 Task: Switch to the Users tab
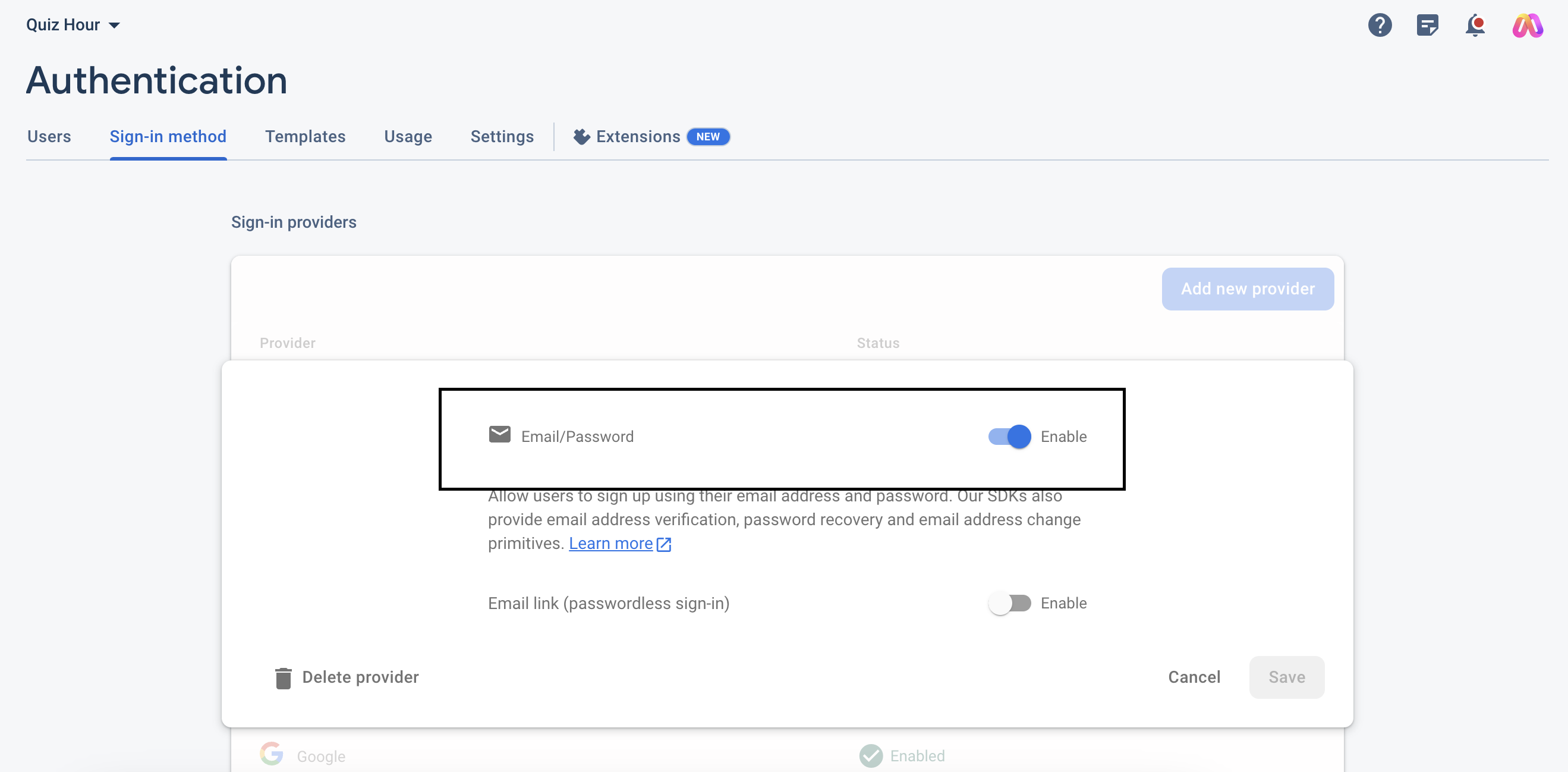[49, 136]
